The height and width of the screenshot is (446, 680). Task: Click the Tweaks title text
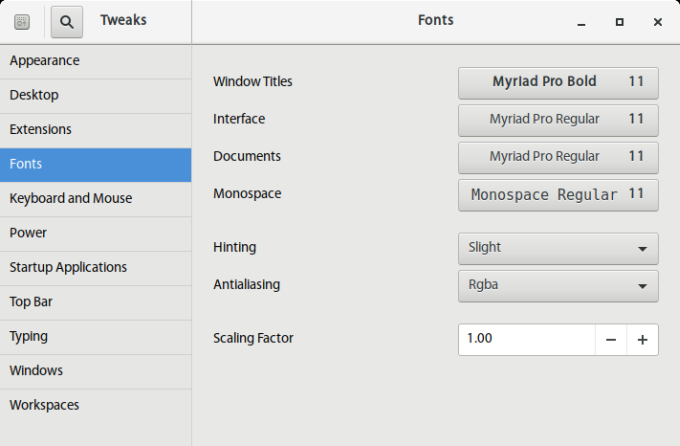click(x=124, y=20)
